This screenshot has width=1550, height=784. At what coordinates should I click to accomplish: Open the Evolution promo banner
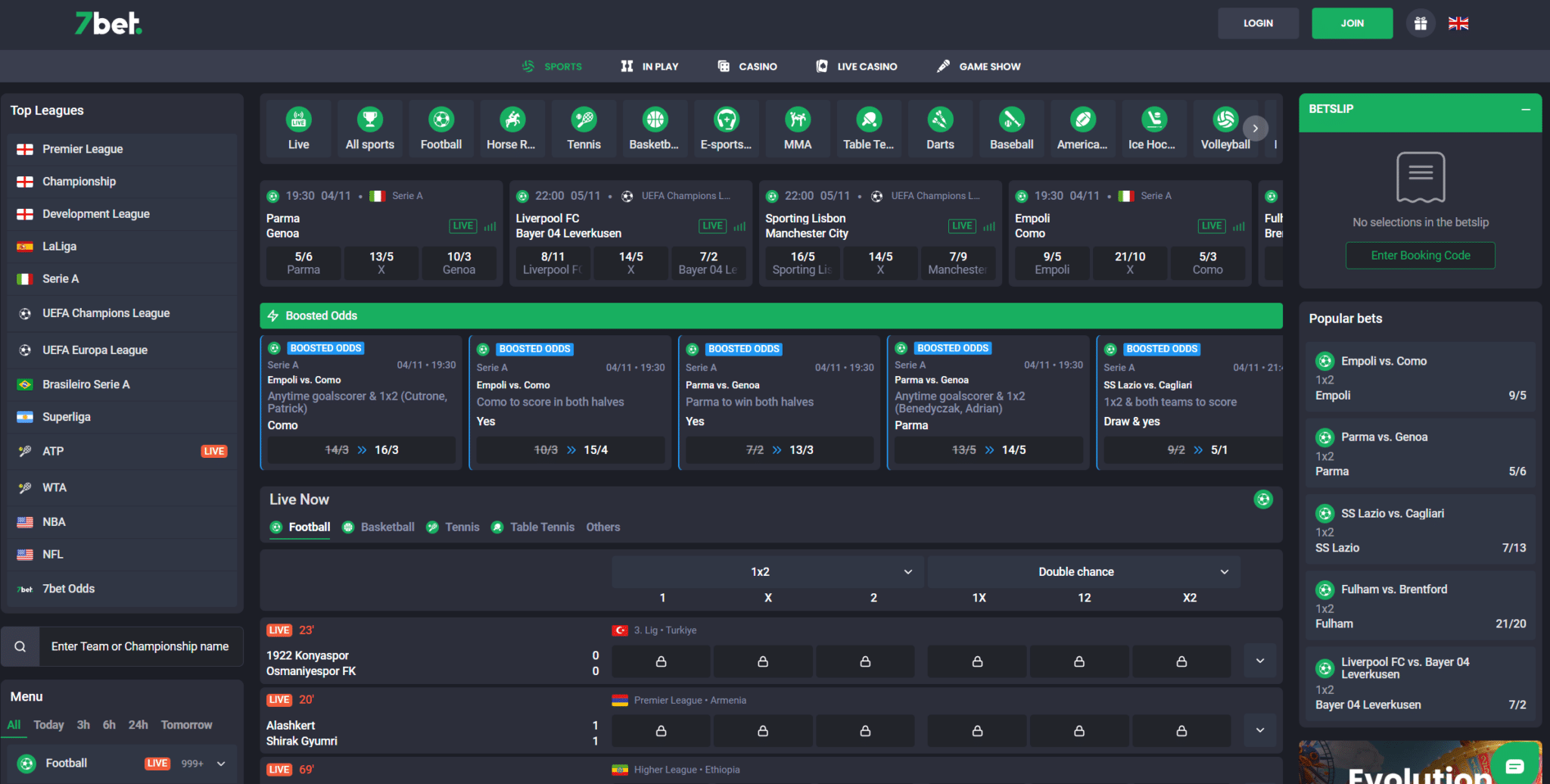[1420, 763]
